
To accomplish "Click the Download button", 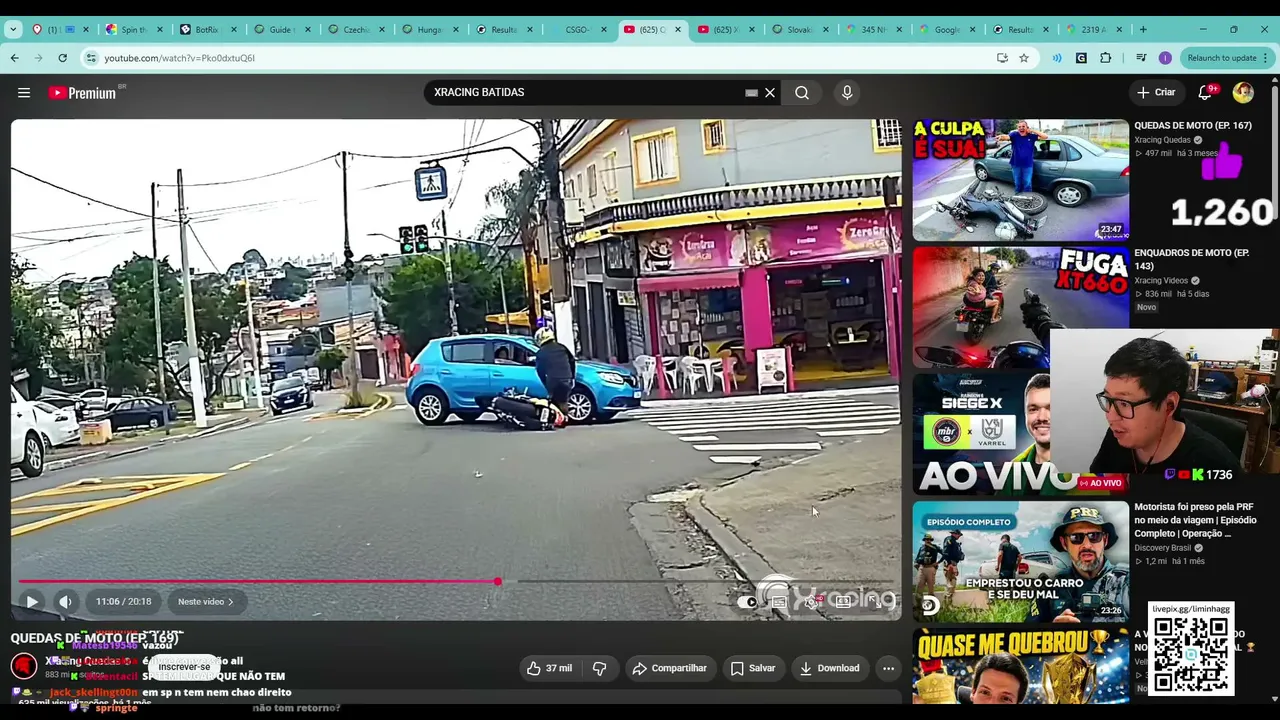I will 830,668.
